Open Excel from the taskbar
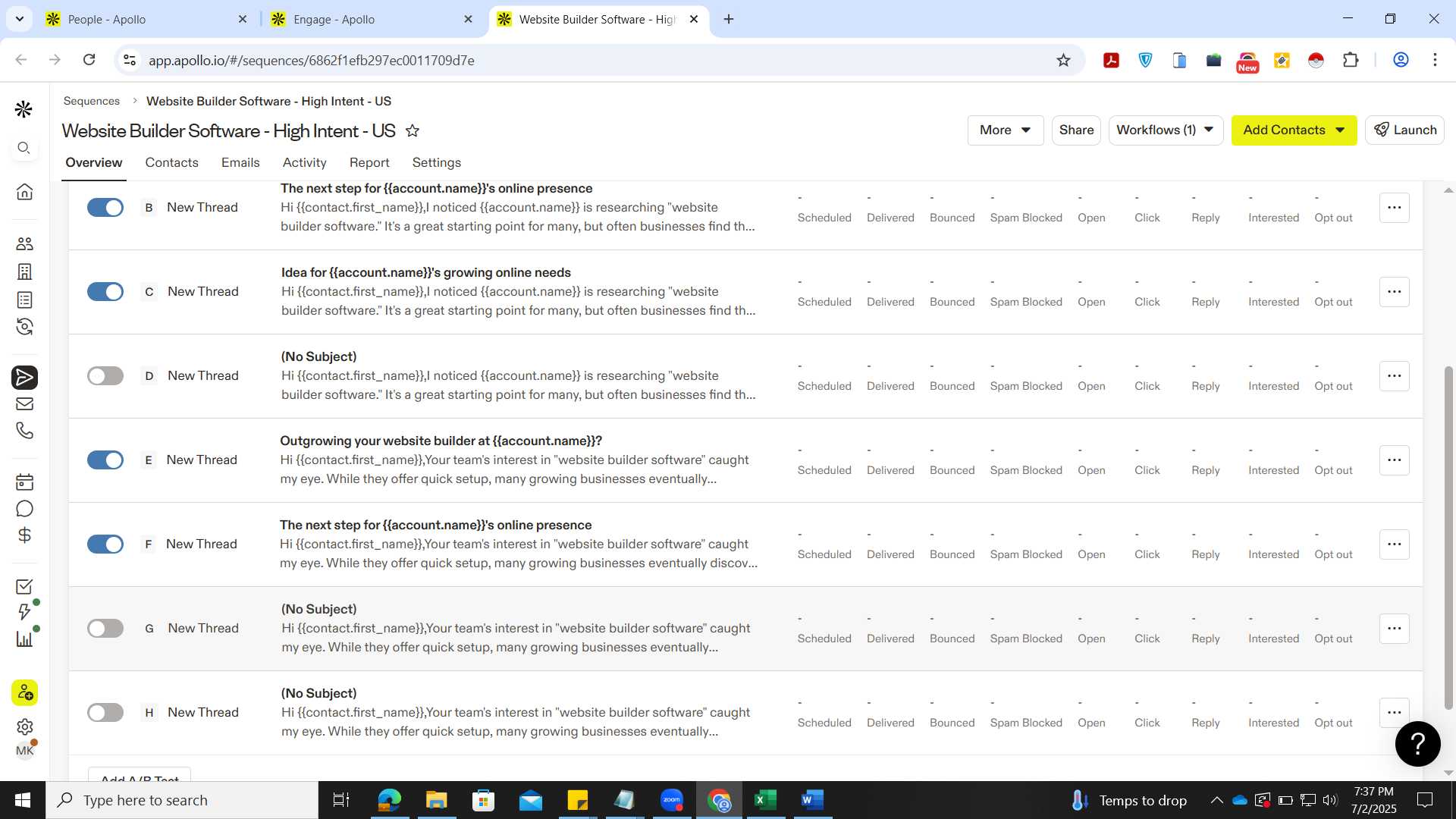This screenshot has height=819, width=1456. 765,800
